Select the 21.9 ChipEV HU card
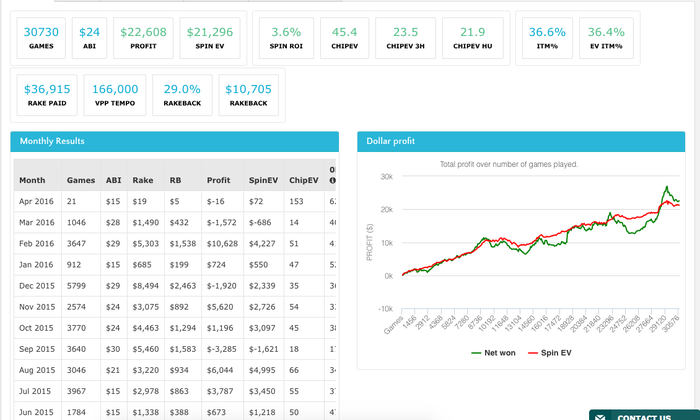 click(473, 38)
